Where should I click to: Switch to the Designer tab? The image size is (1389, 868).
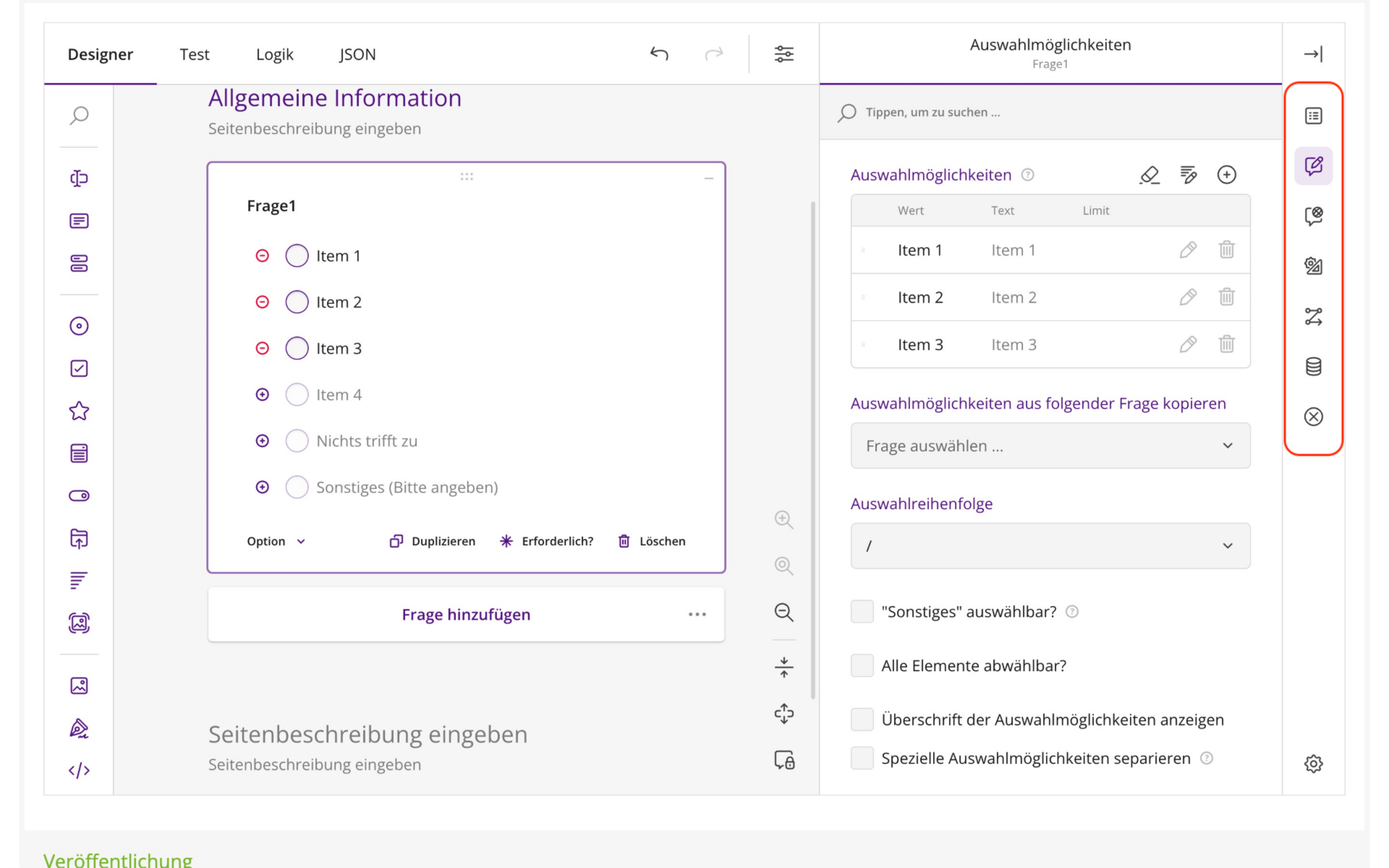100,55
